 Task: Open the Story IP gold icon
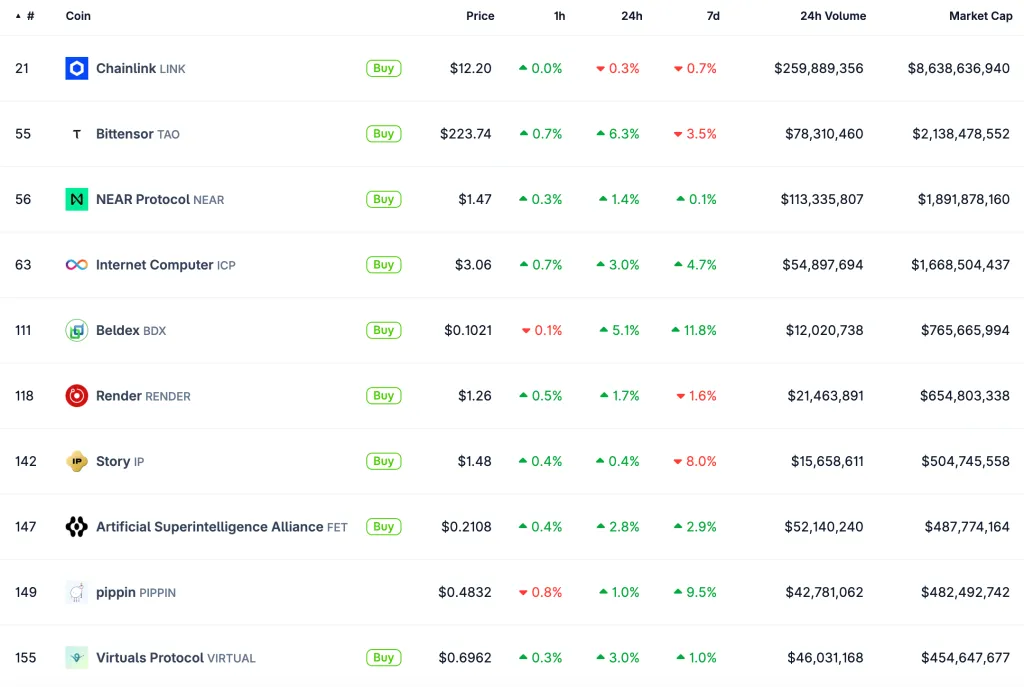tap(77, 461)
